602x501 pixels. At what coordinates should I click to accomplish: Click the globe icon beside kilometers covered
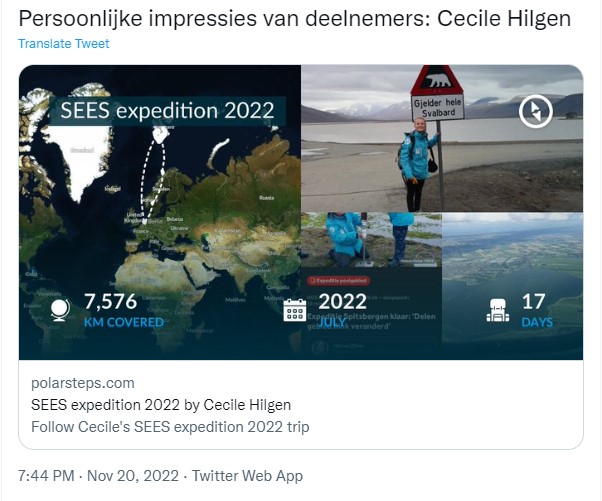(61, 309)
